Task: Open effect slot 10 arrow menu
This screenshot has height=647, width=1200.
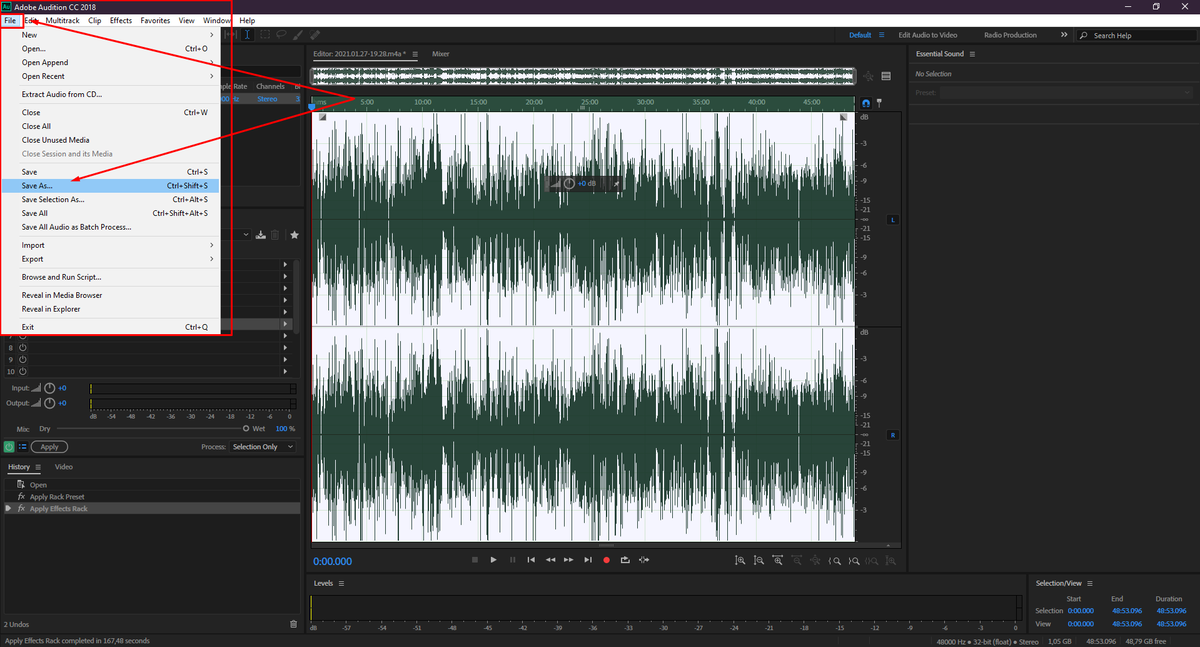Action: coord(285,371)
